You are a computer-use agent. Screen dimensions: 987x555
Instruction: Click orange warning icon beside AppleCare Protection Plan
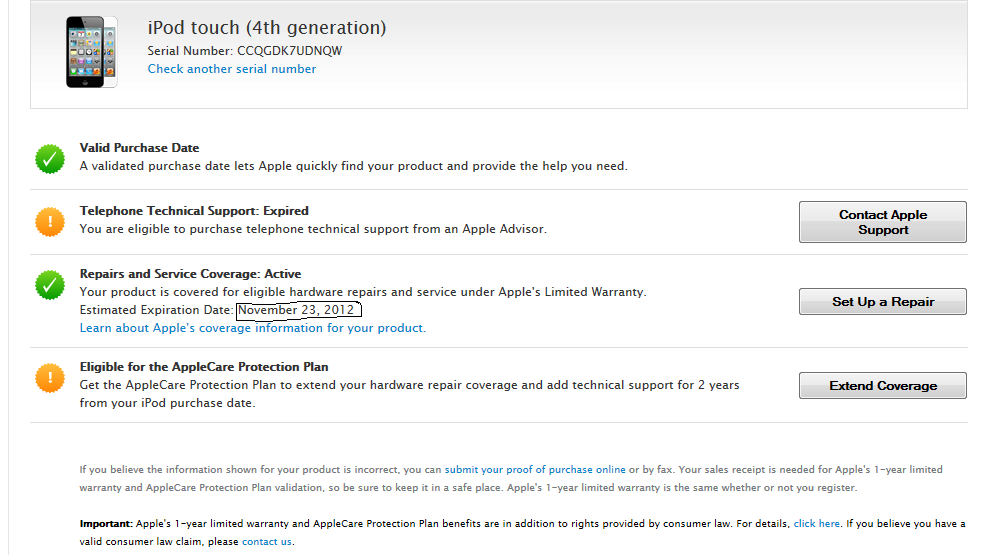coord(50,378)
